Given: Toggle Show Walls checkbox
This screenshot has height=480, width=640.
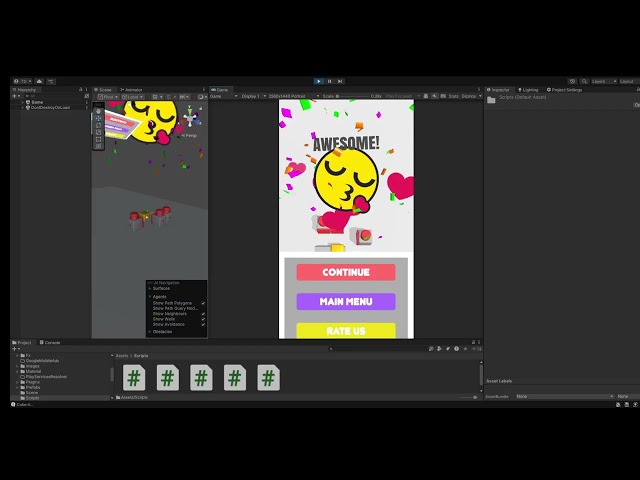Looking at the screenshot, I should tap(203, 319).
